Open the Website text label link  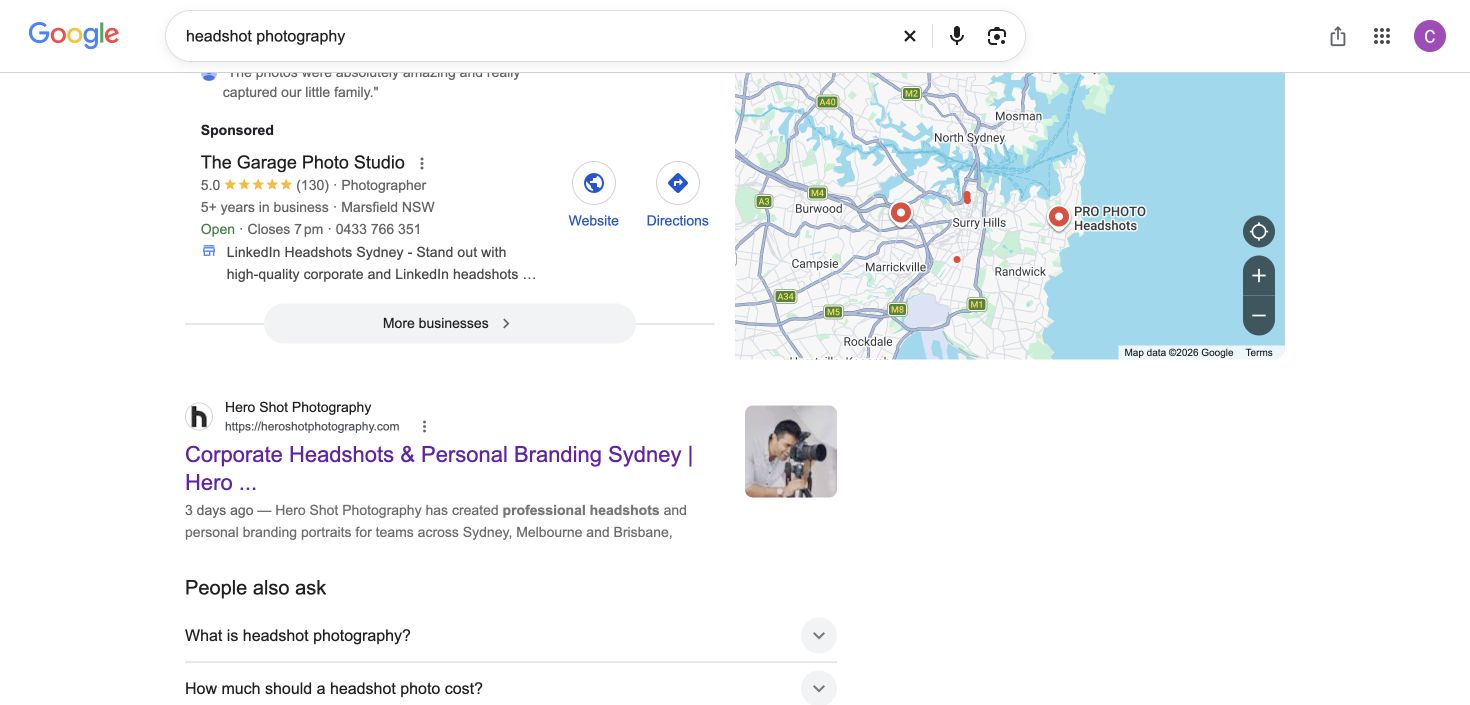594,221
